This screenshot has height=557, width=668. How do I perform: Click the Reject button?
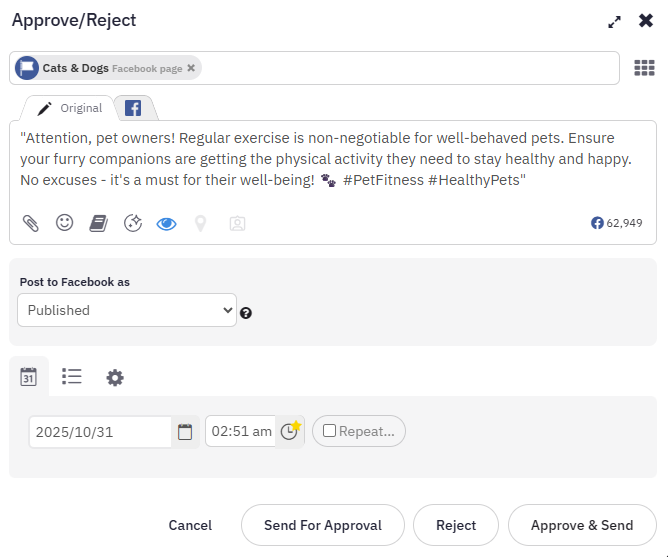(455, 525)
